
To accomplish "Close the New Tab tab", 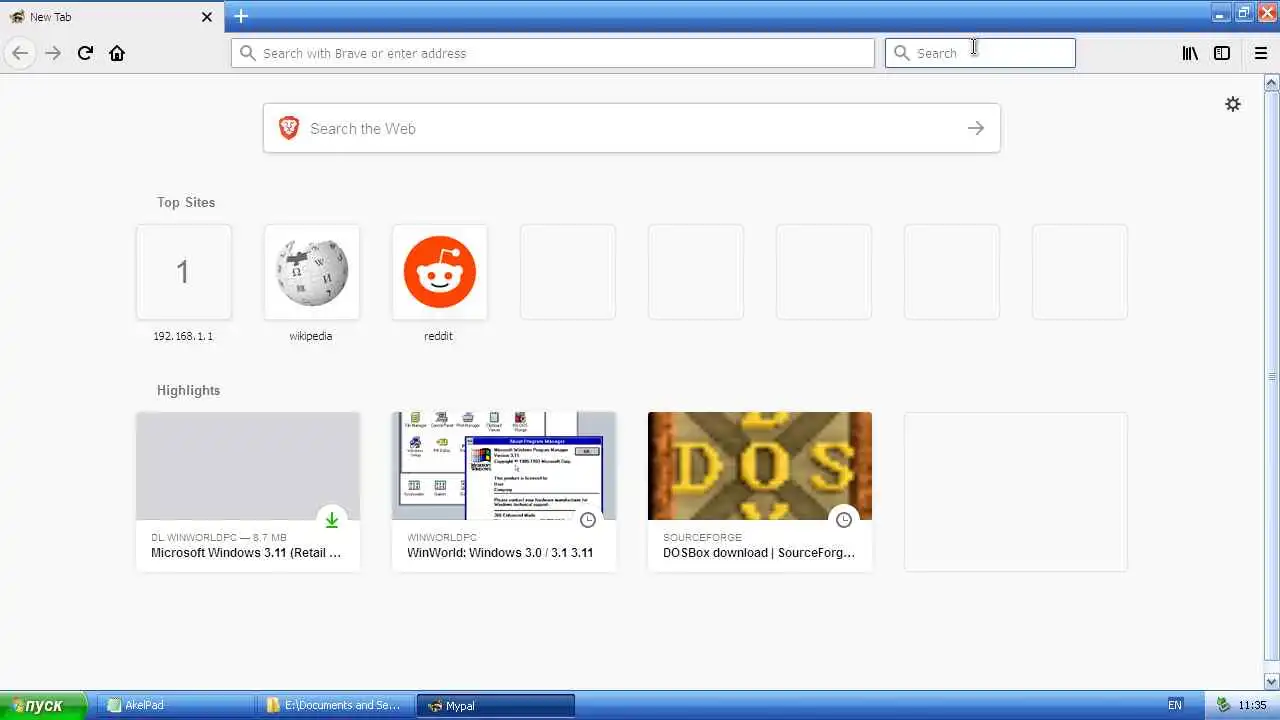I will [207, 17].
